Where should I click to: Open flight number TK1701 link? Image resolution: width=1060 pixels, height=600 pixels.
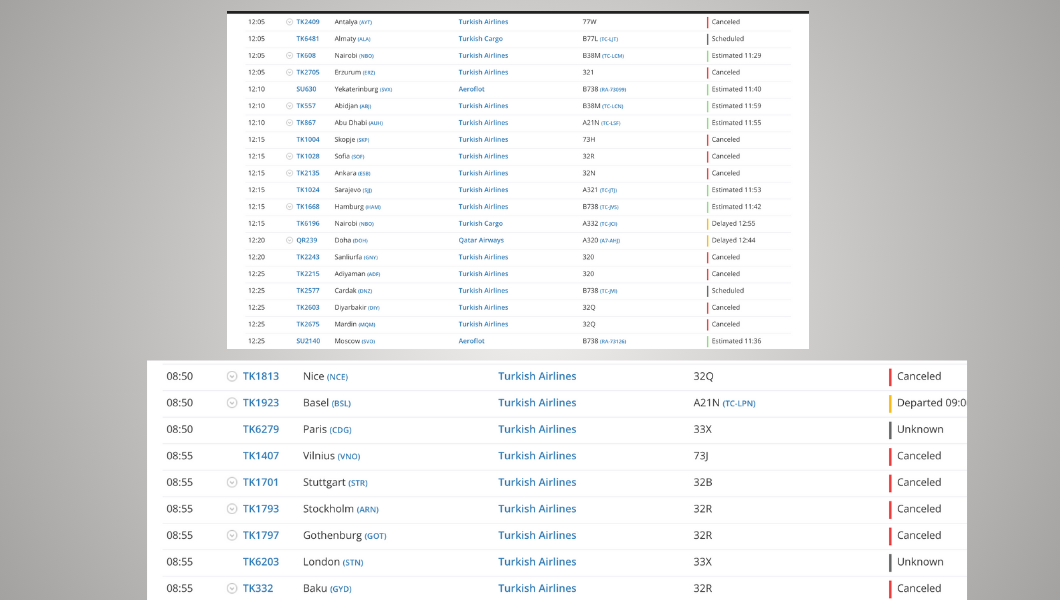point(261,482)
